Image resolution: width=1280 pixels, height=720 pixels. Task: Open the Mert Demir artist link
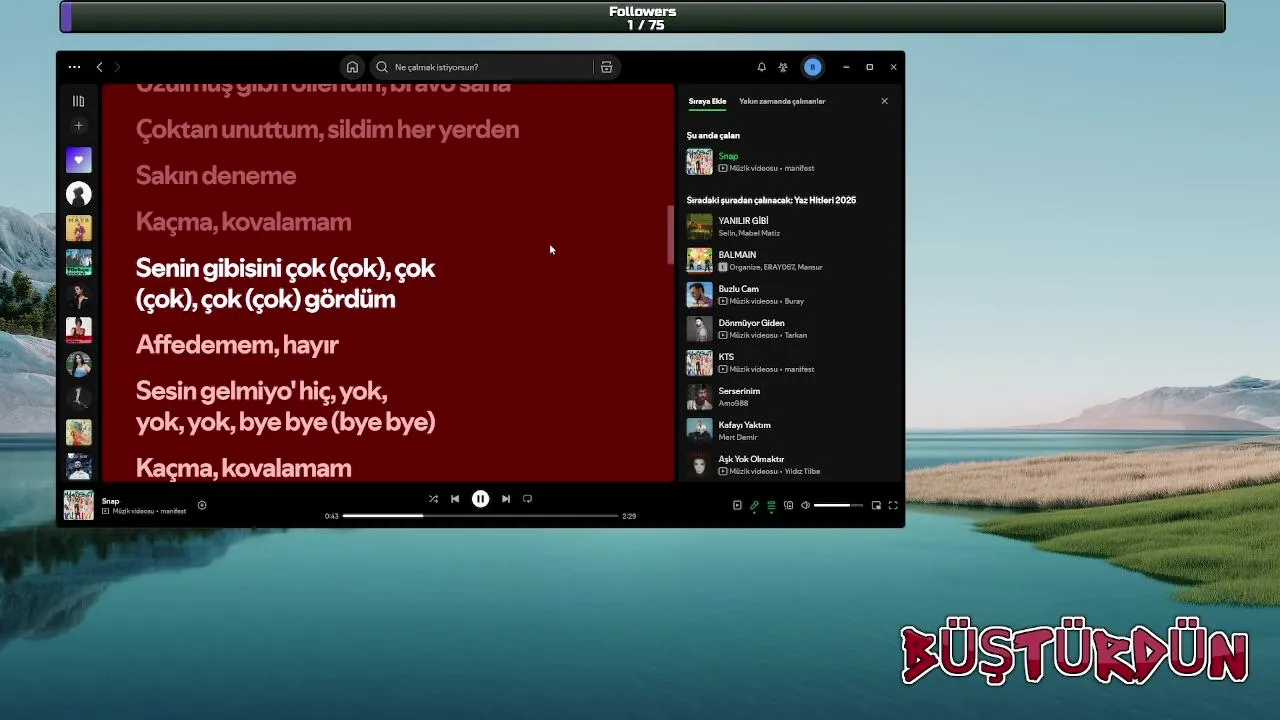[x=738, y=437]
